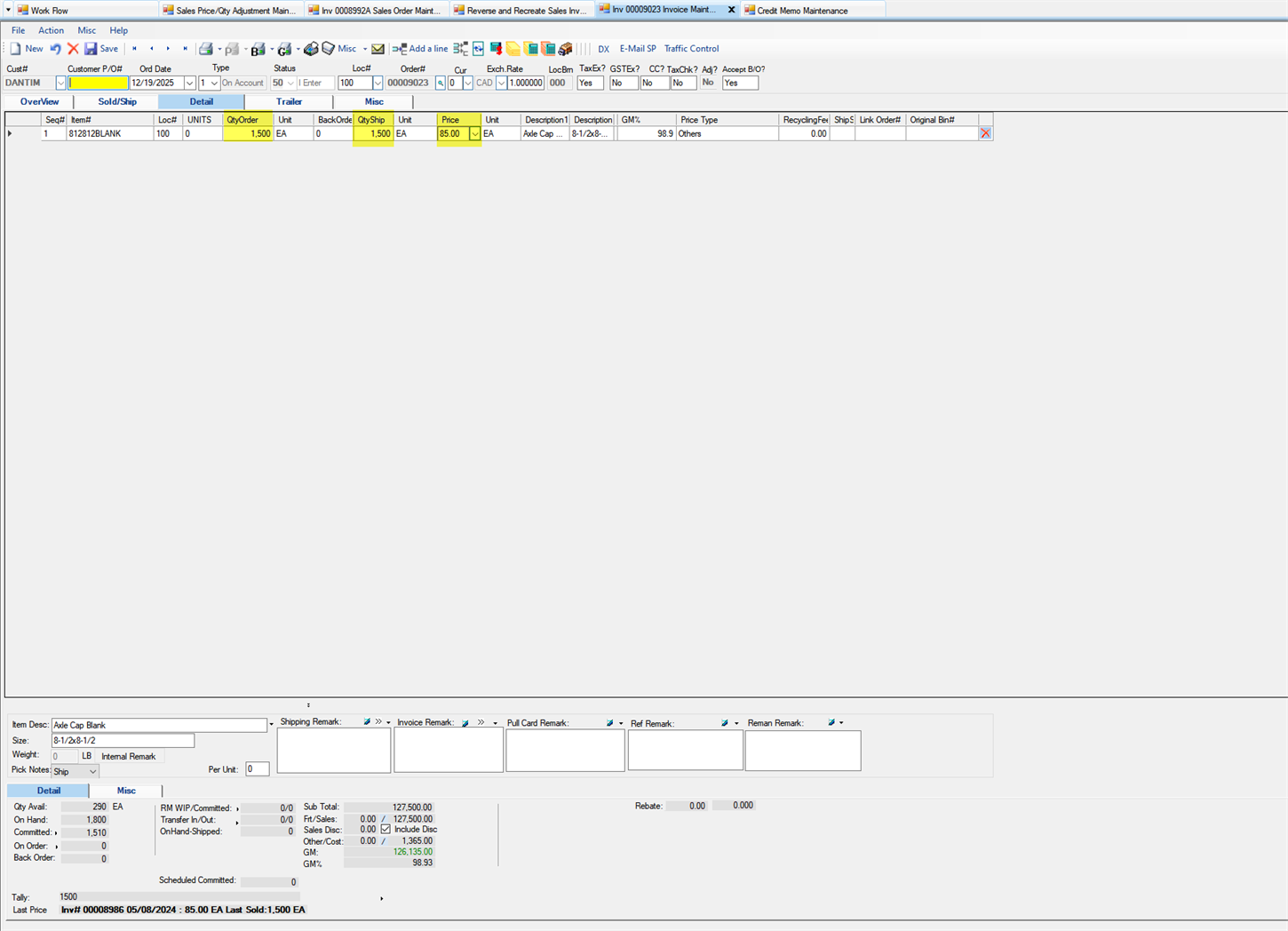Open the Price dropdown in the grid row
This screenshot has width=1288, height=931.
(475, 133)
